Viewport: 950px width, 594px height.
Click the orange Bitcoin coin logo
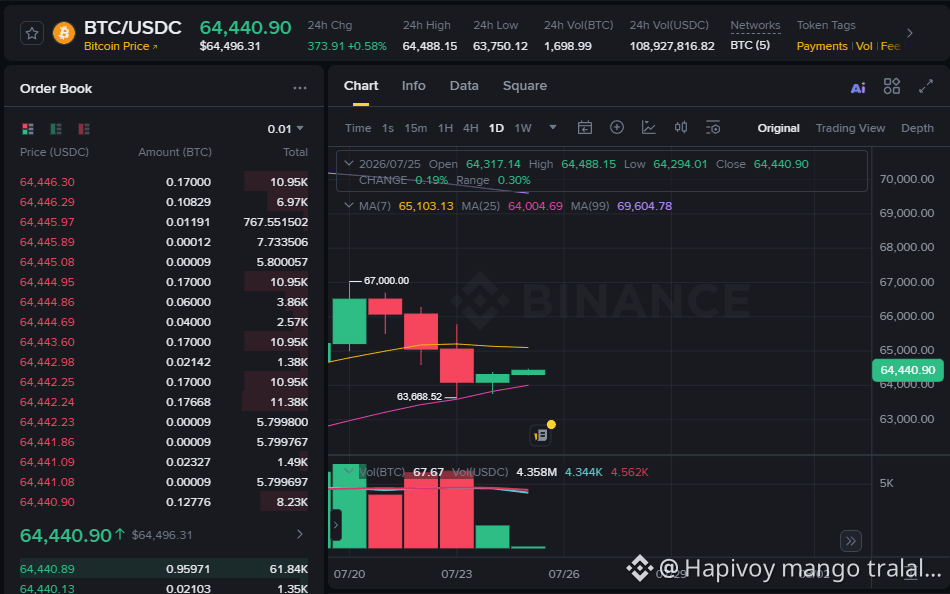[64, 33]
